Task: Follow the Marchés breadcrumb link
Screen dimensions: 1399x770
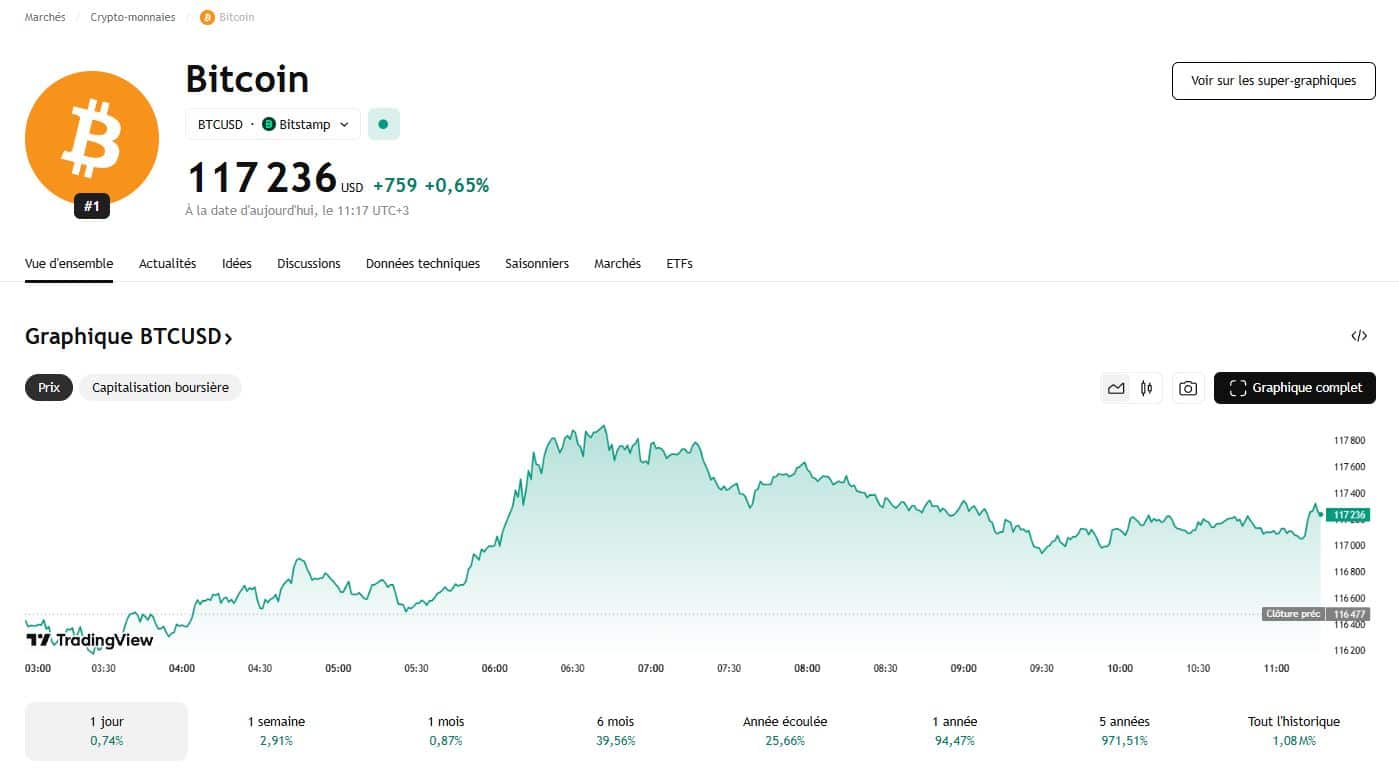Action: click(45, 17)
